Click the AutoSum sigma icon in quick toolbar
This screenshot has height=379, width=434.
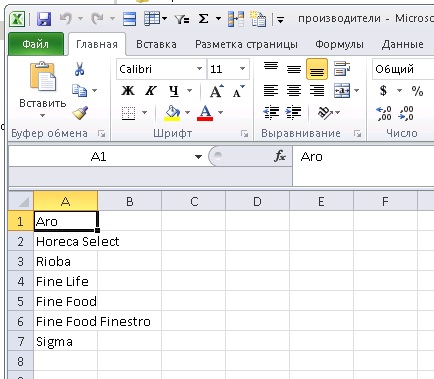tap(203, 19)
